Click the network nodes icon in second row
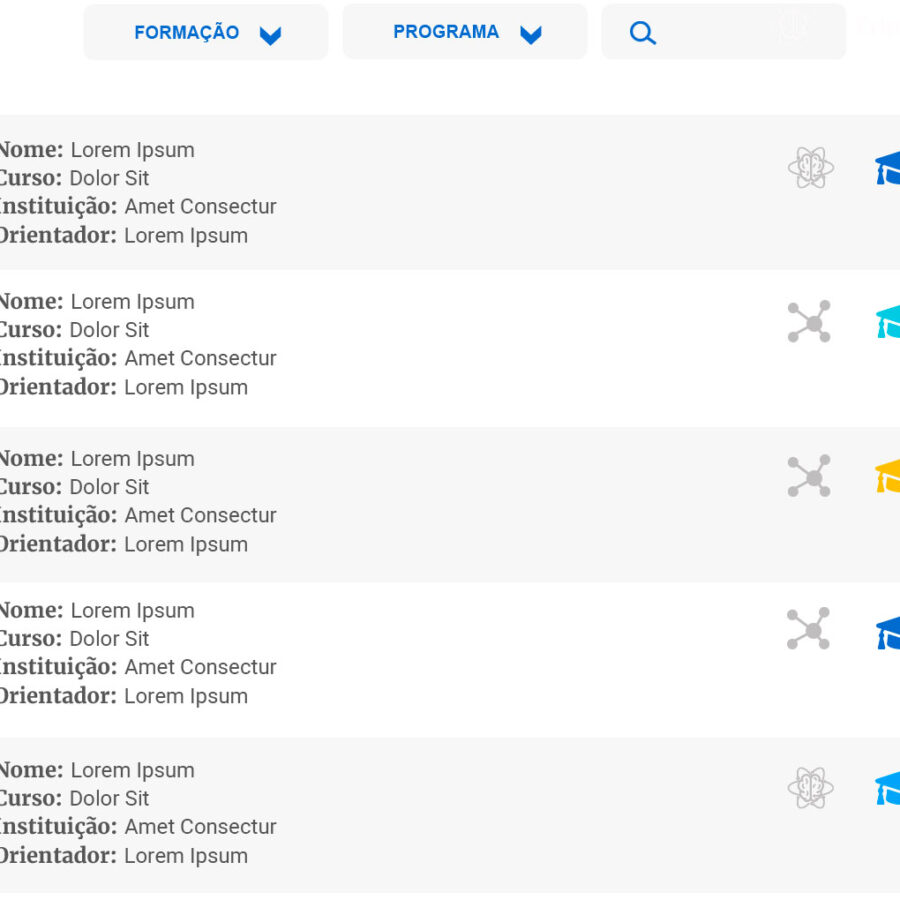Screen dimensions: 900x900 click(809, 321)
